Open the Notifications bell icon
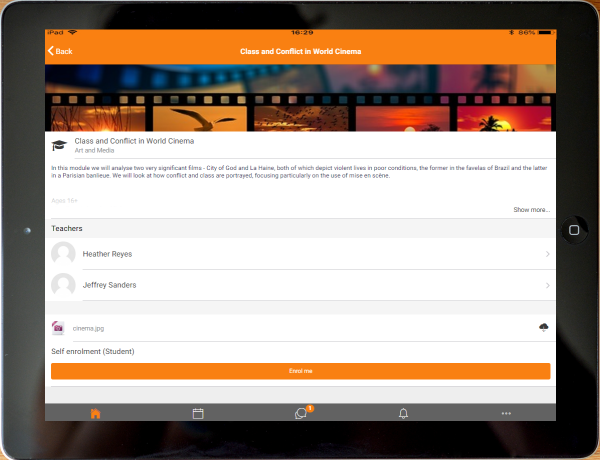 [404, 413]
